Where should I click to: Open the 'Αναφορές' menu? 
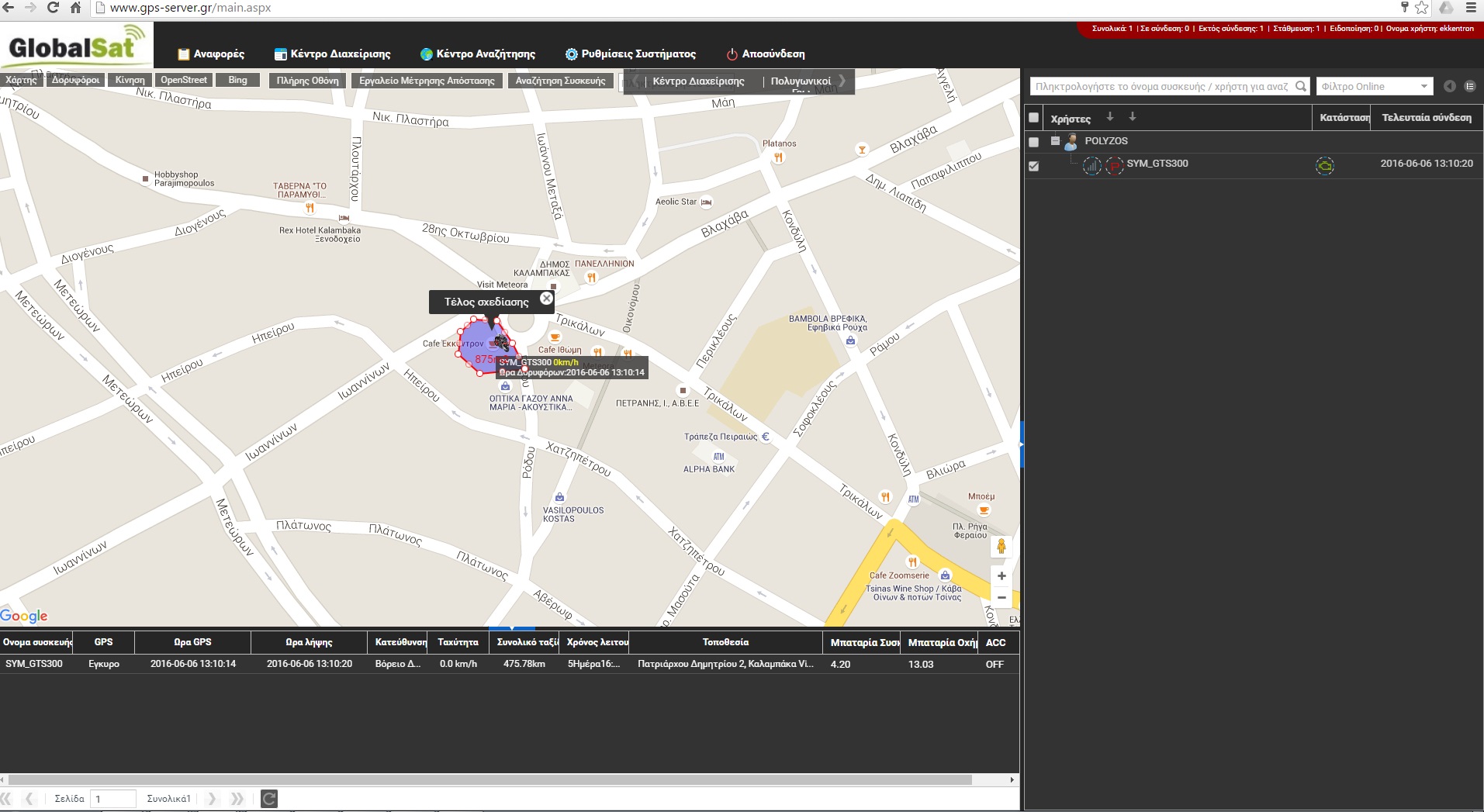[x=211, y=54]
